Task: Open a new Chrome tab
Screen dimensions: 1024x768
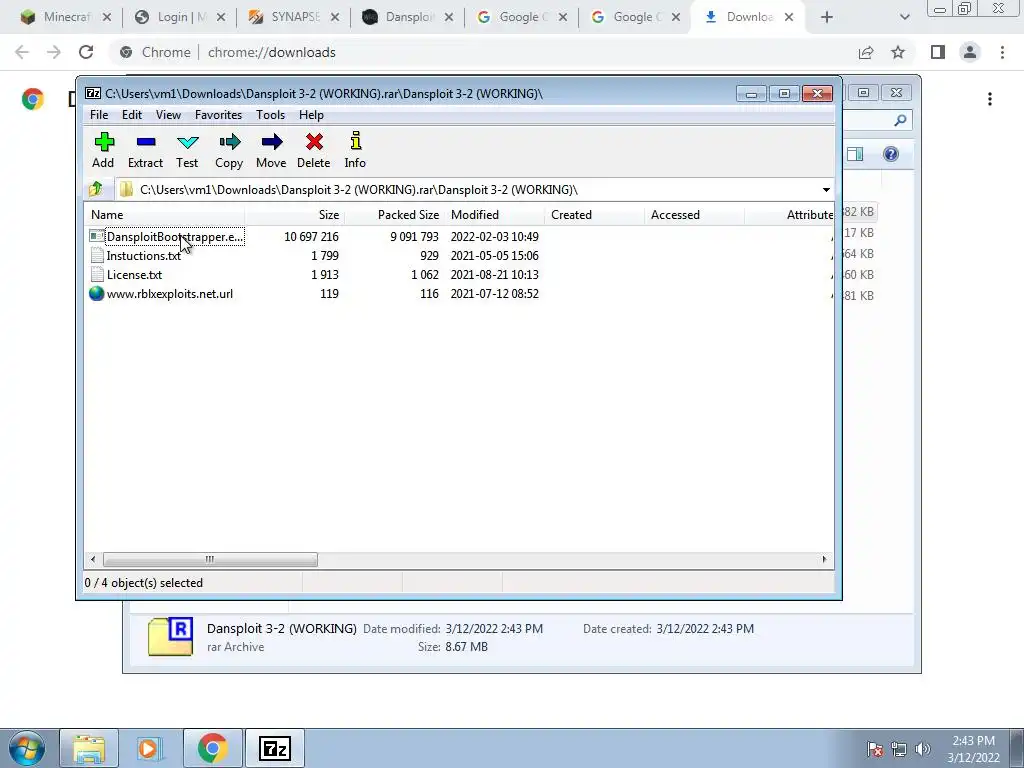Action: [x=827, y=18]
